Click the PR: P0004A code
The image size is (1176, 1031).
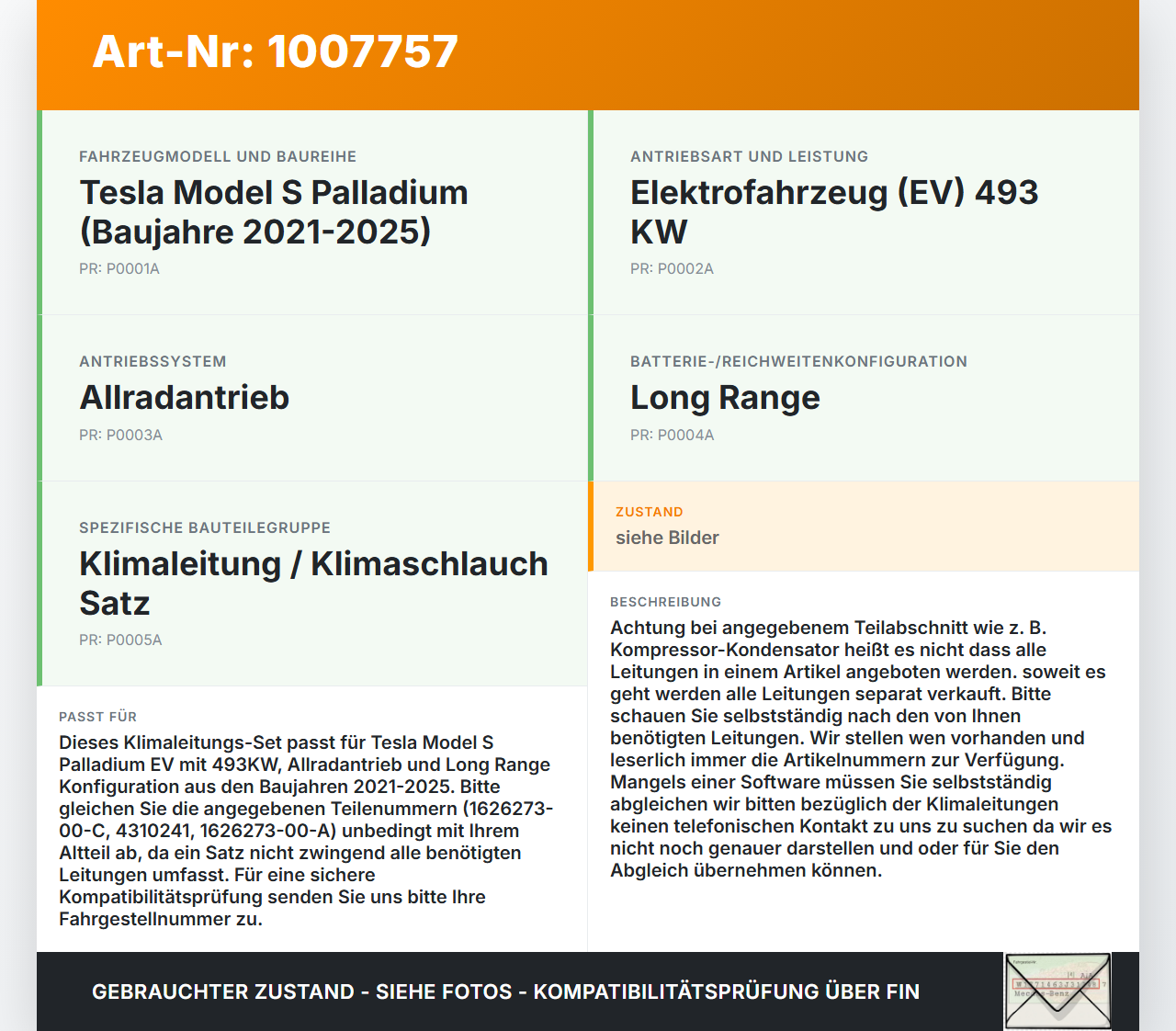(672, 436)
